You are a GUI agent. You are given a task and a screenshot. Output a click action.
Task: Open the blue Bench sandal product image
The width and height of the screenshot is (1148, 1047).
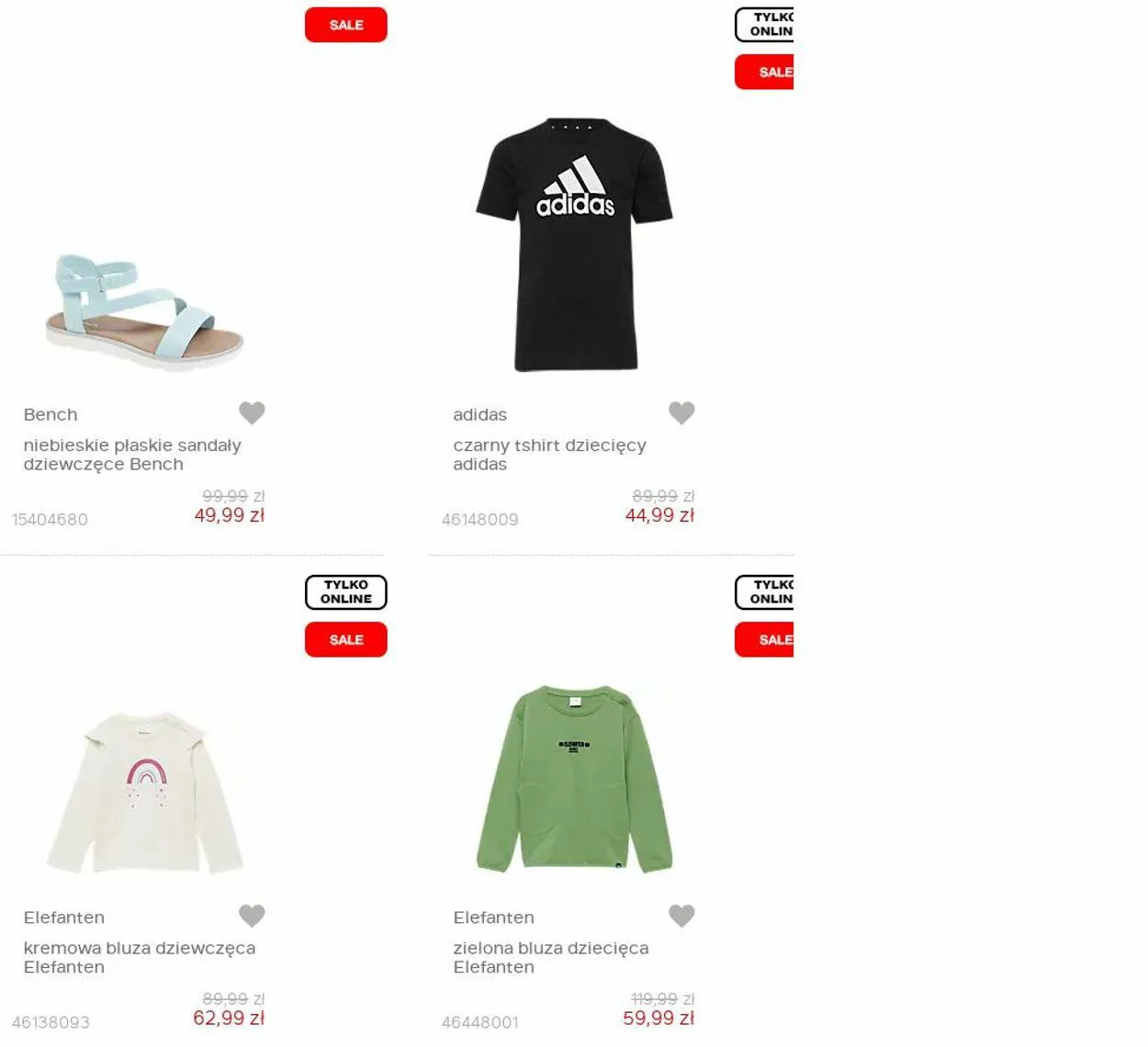point(144,309)
